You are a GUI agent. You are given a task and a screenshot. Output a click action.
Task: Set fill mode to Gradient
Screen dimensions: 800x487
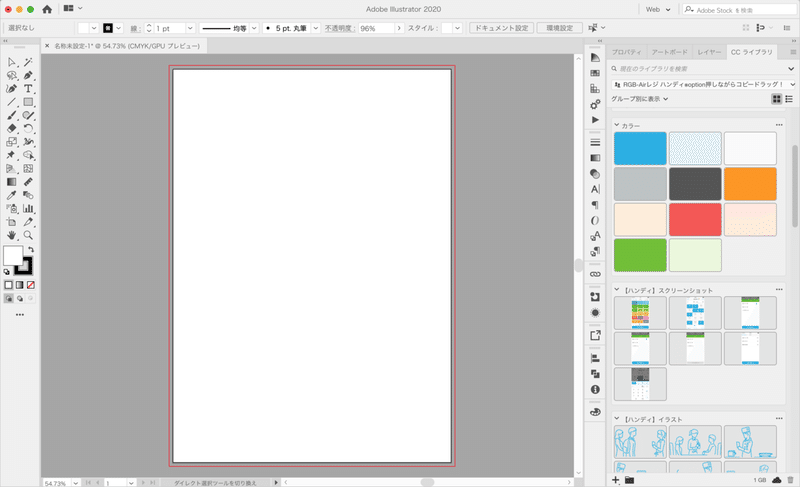19,285
